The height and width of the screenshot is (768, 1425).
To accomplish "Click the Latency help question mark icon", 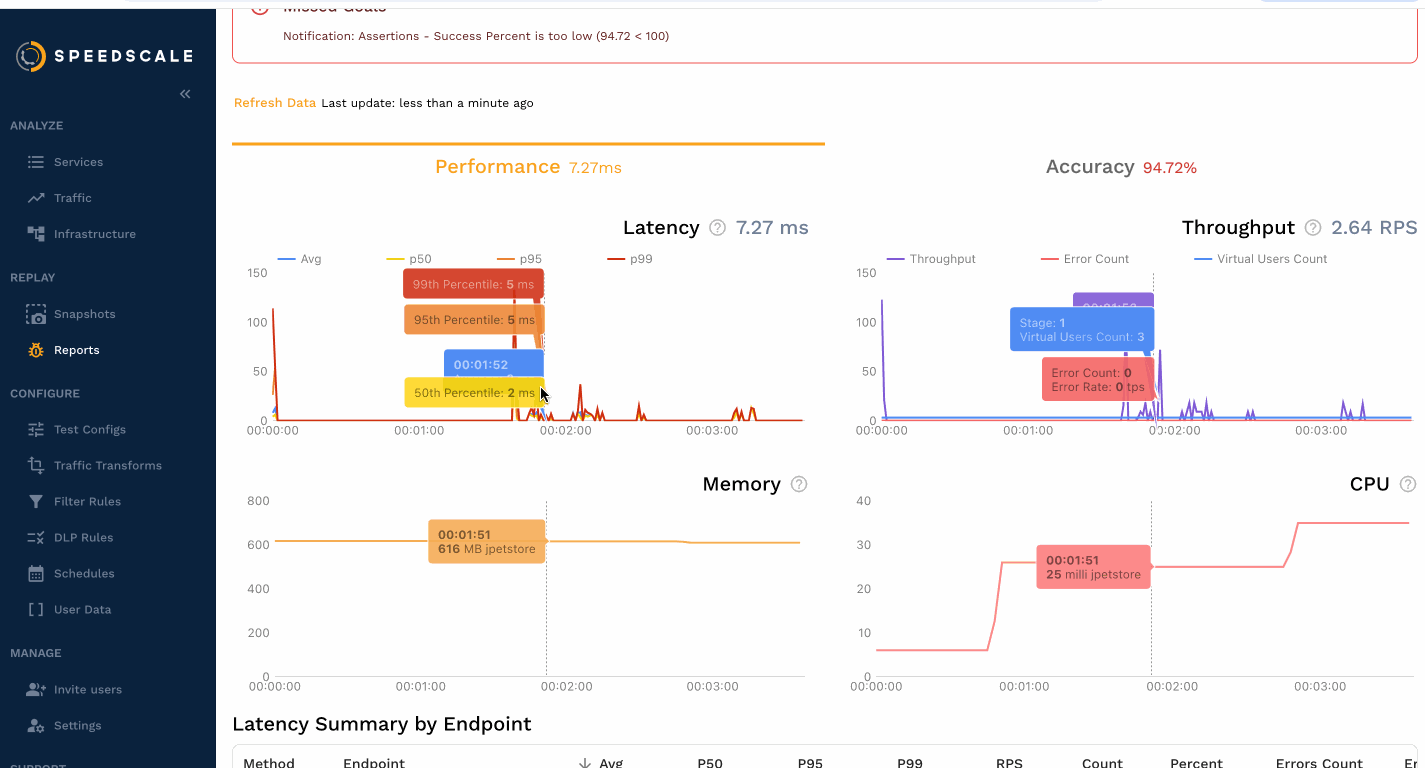I will pos(717,228).
